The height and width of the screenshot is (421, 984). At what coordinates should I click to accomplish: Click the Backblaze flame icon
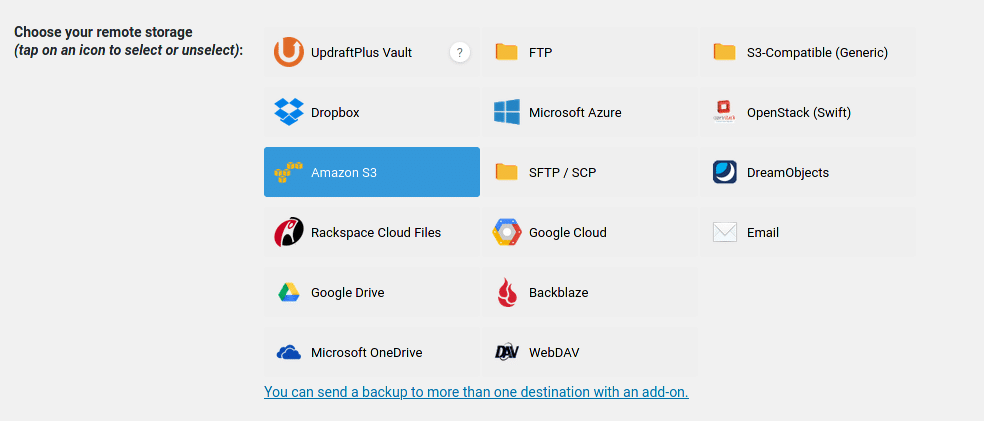pos(507,292)
